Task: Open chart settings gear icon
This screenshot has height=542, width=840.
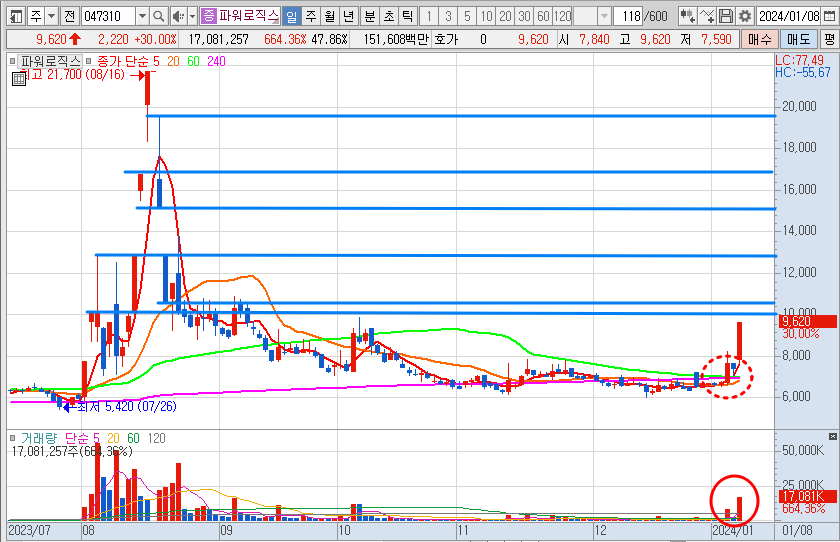Action: tap(745, 17)
